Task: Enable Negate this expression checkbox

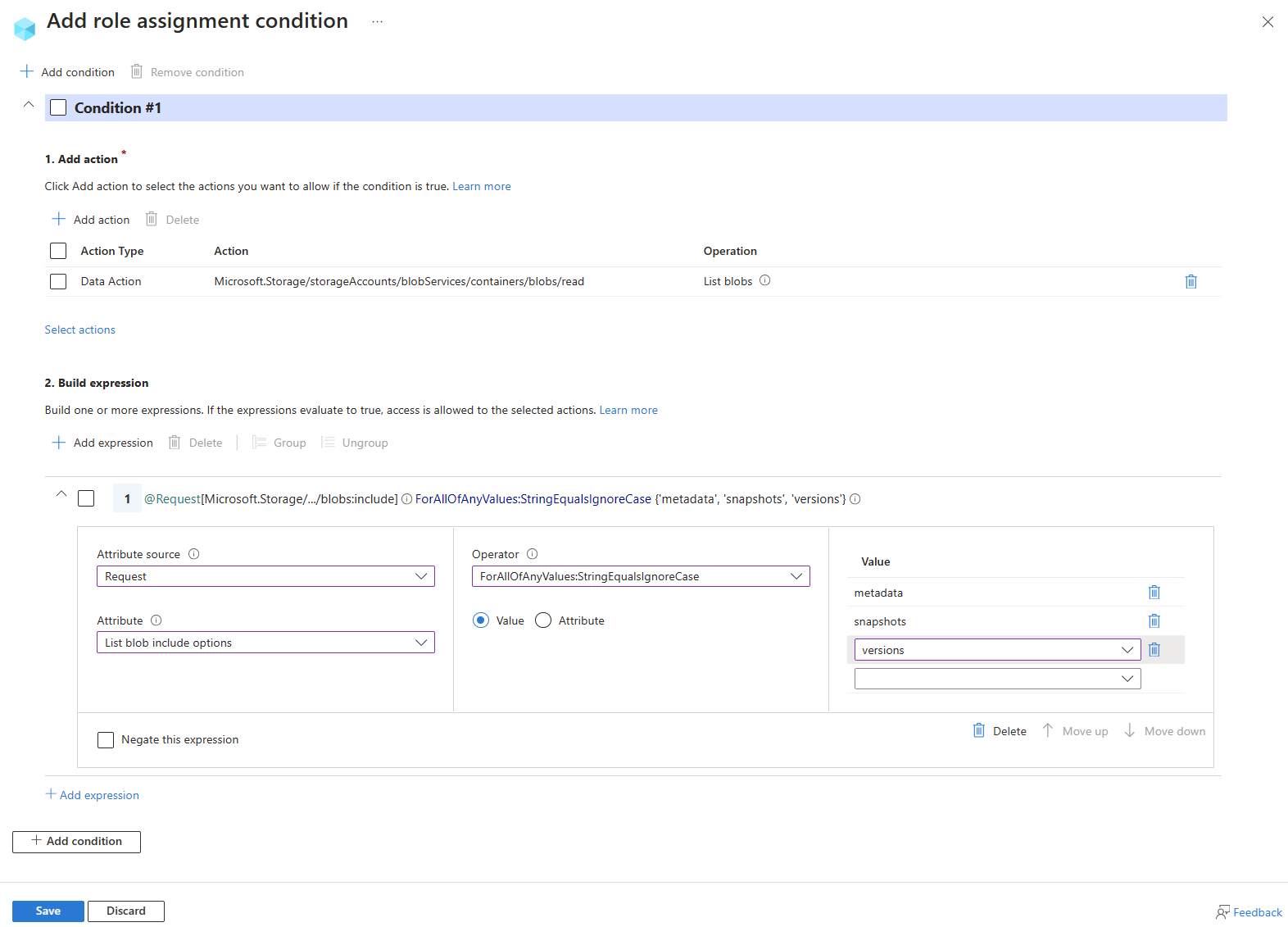Action: [106, 740]
